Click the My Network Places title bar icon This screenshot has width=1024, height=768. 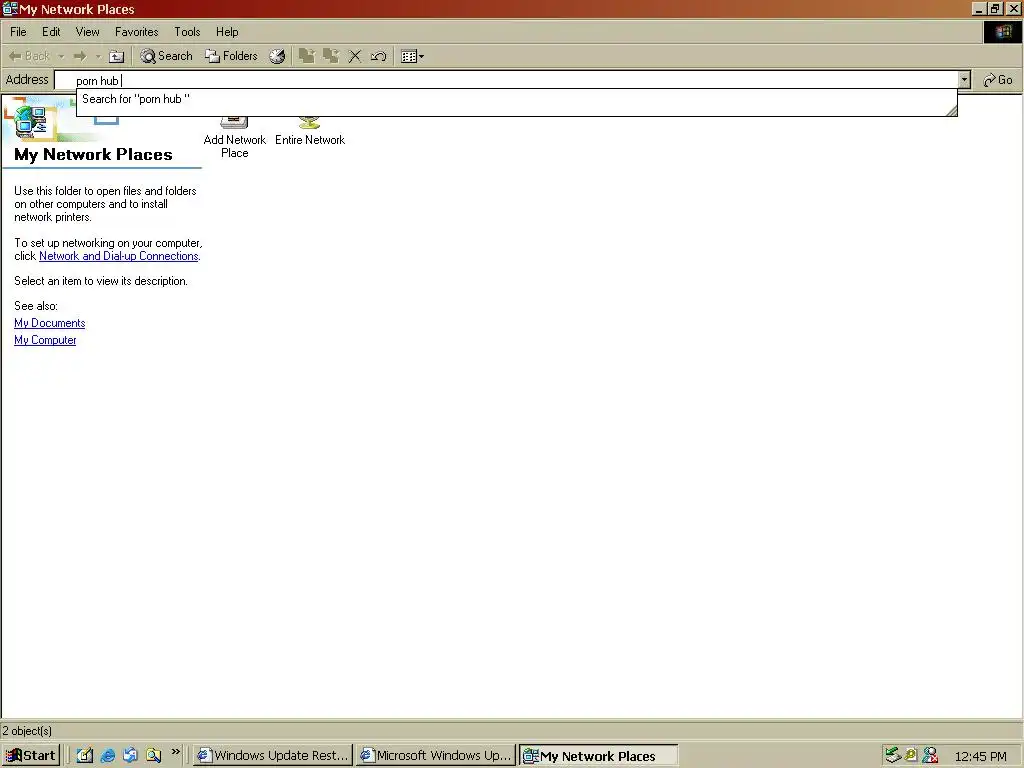pos(10,9)
